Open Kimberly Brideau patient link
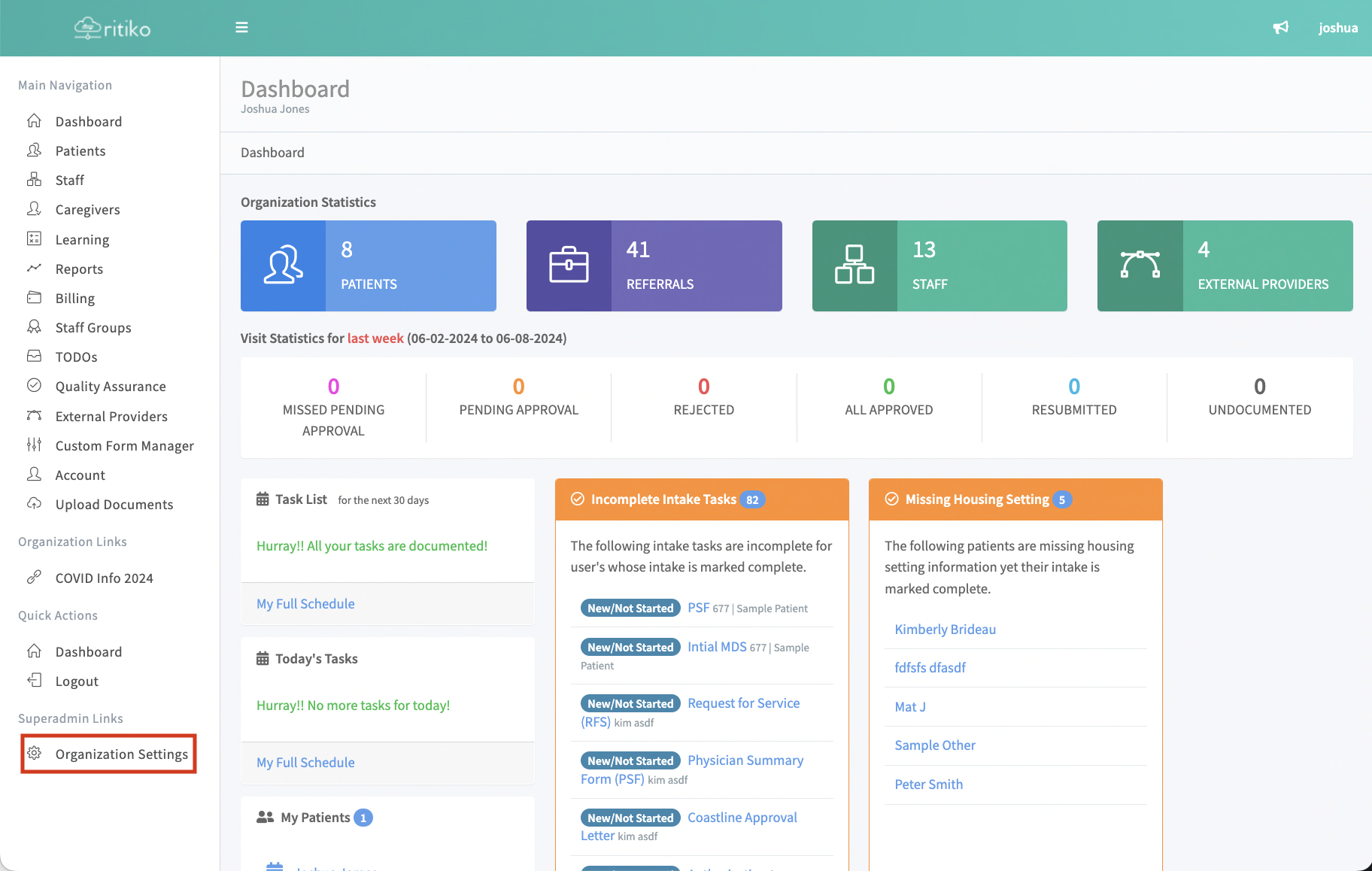This screenshot has width=1372, height=871. pyautogui.click(x=945, y=630)
